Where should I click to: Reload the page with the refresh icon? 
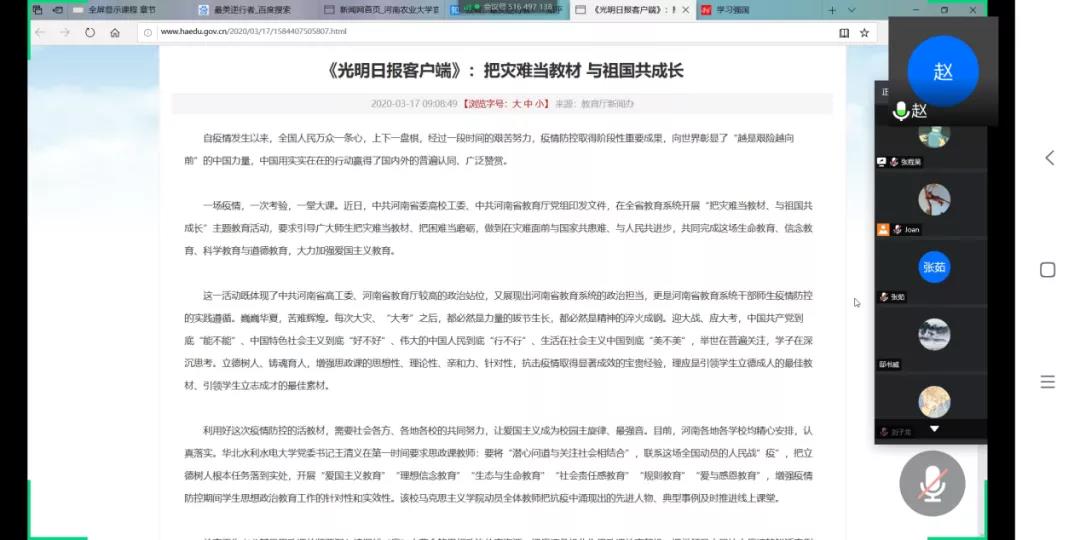pyautogui.click(x=90, y=32)
